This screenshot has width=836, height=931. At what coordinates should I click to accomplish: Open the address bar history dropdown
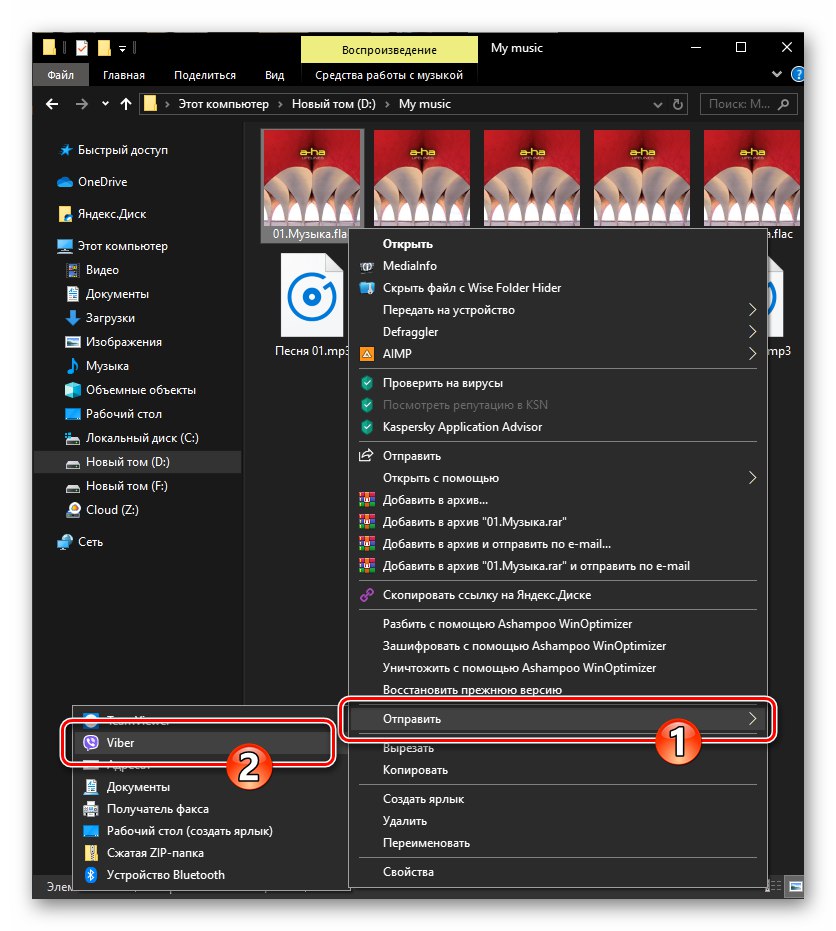[657, 105]
